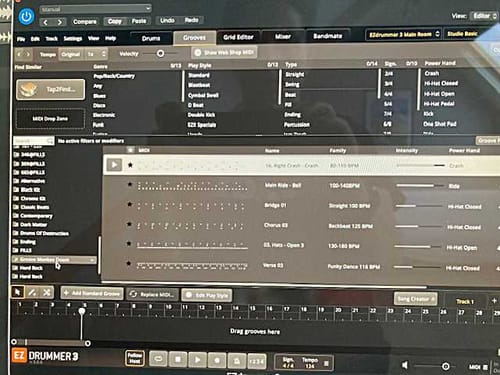Viewport: 500px width, 375px height.
Task: Click the favorites star column header
Action: pyautogui.click(x=131, y=150)
